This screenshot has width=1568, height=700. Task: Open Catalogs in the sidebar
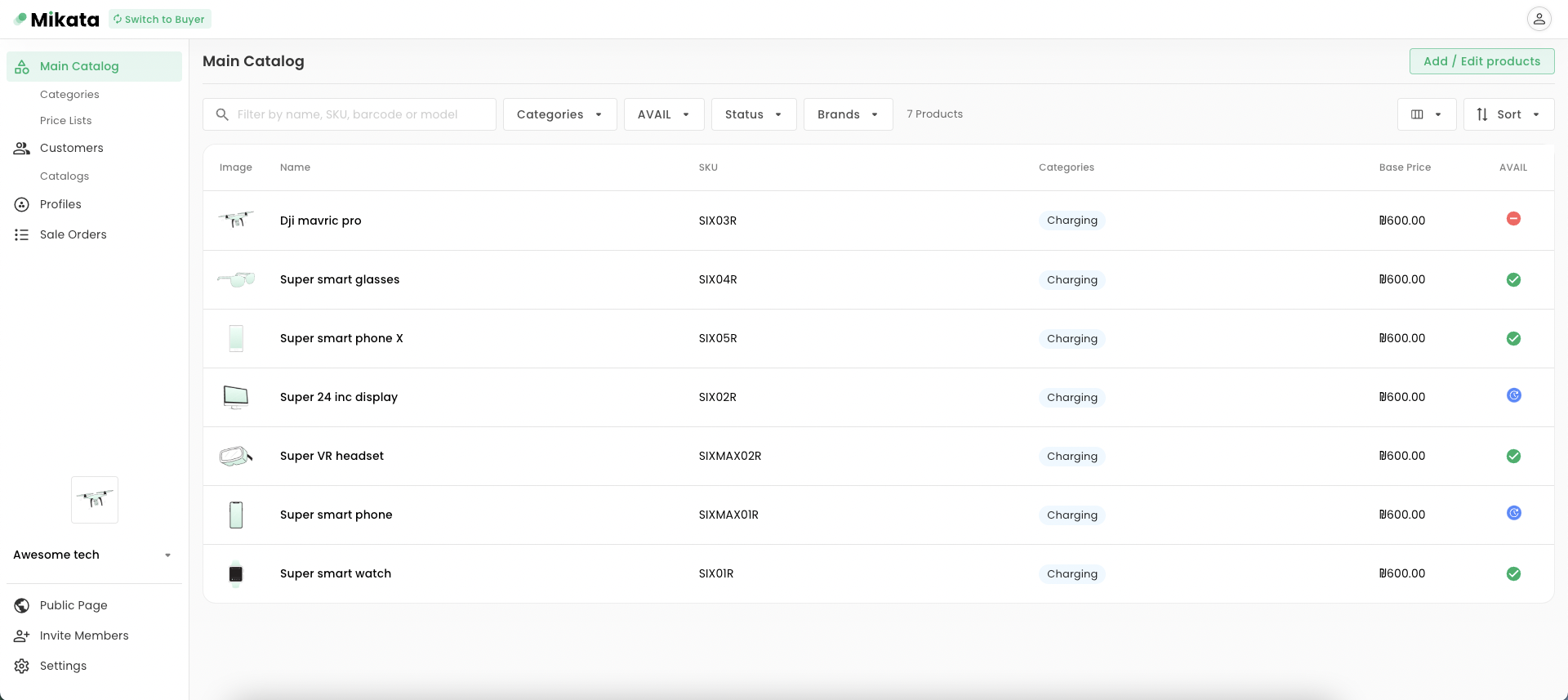point(65,176)
